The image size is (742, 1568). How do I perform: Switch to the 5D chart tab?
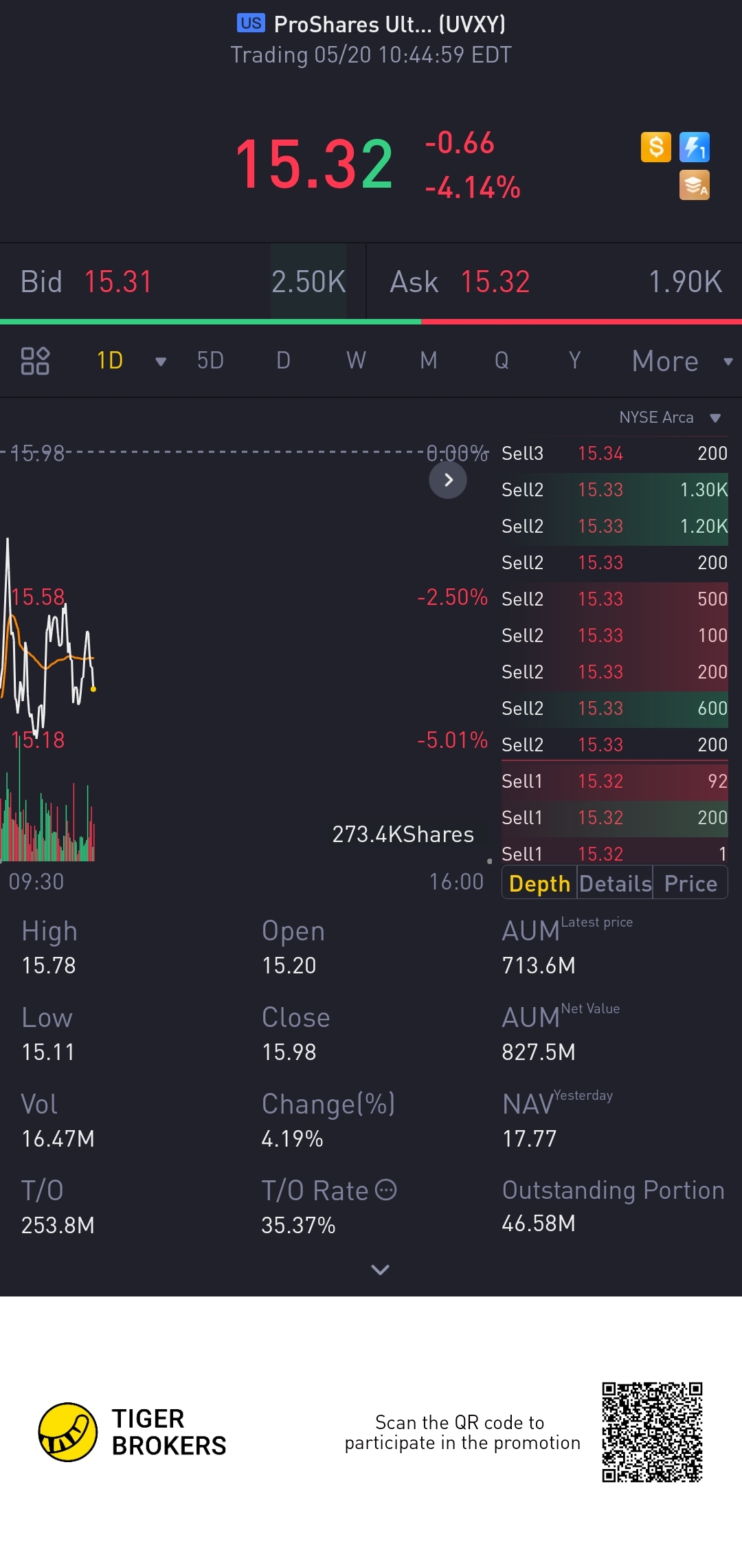click(x=210, y=360)
